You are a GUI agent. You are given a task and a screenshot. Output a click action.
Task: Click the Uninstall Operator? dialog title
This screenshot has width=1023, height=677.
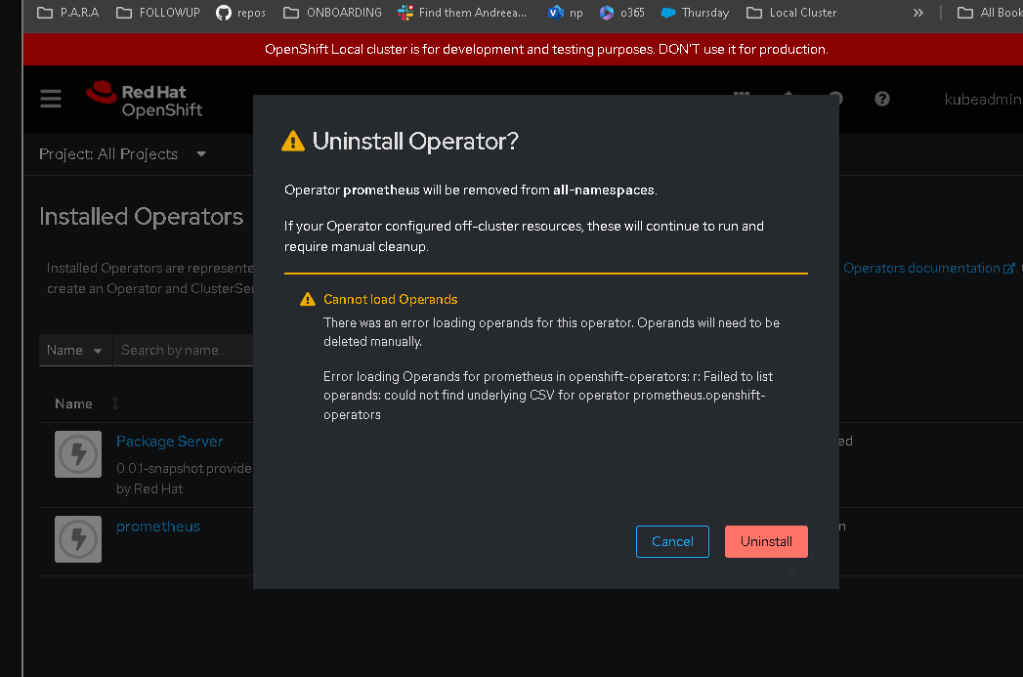[x=415, y=141]
